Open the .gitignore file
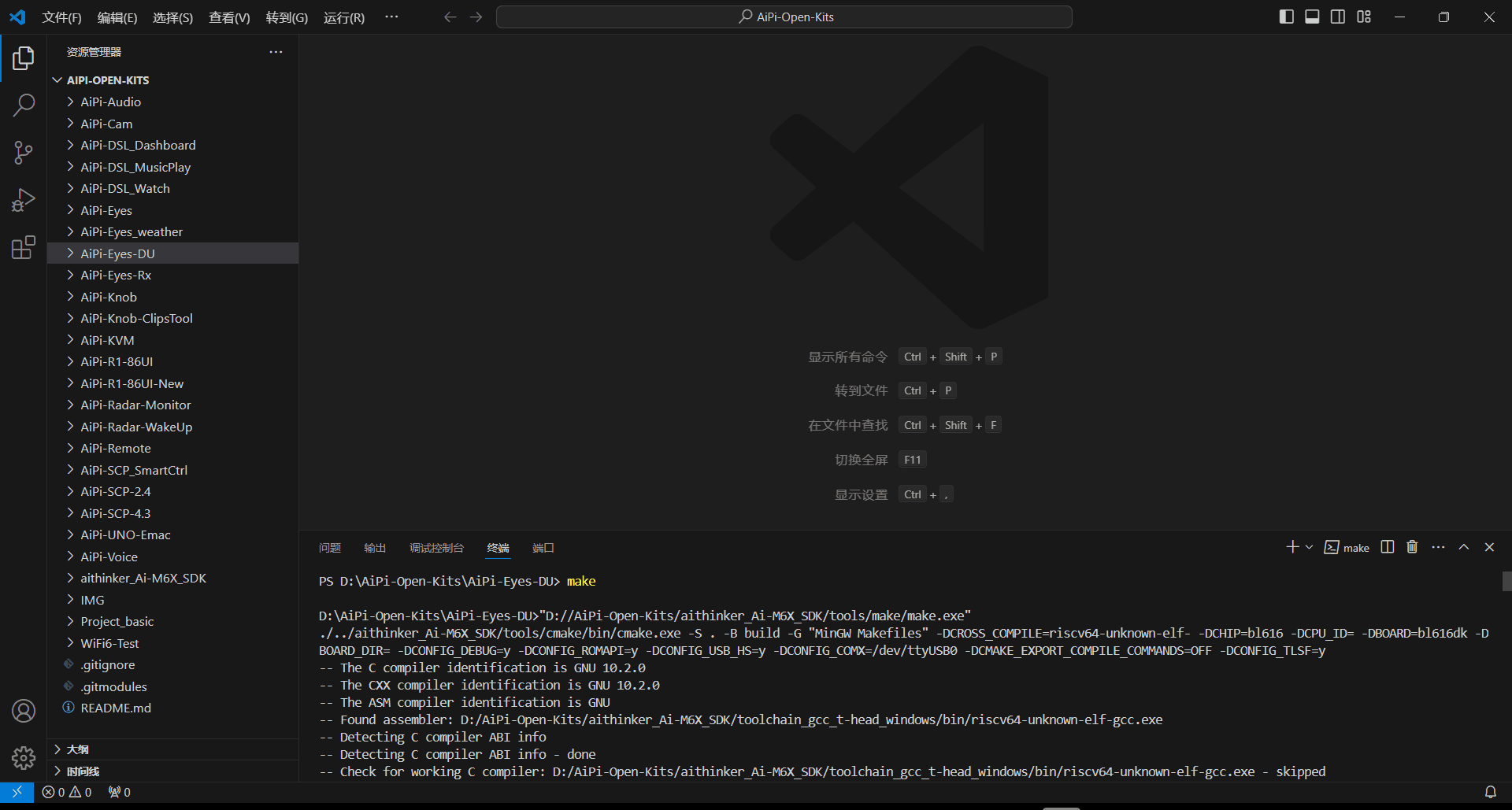 pos(173,664)
